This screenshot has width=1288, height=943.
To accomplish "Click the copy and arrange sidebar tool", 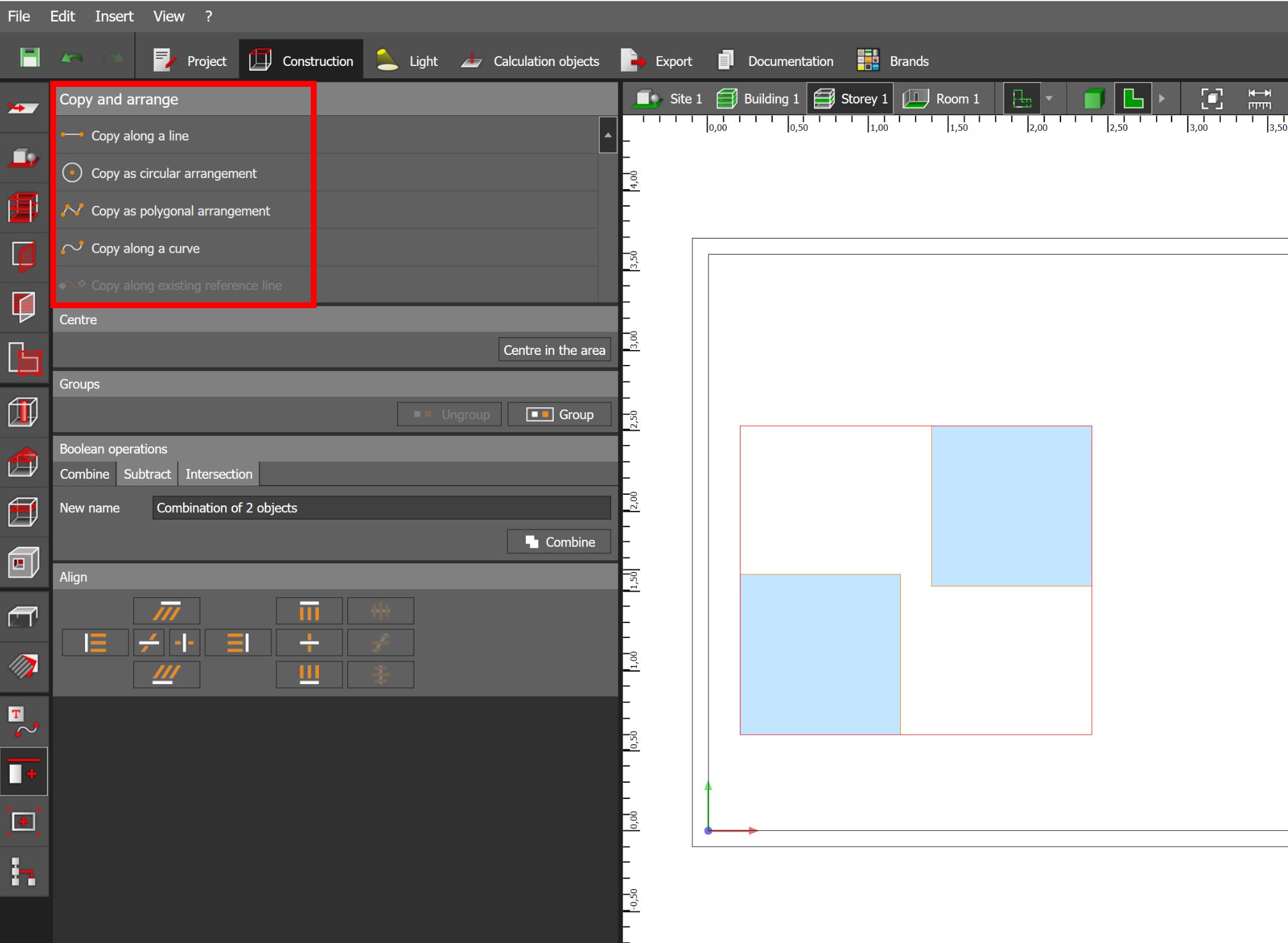I will (x=23, y=772).
